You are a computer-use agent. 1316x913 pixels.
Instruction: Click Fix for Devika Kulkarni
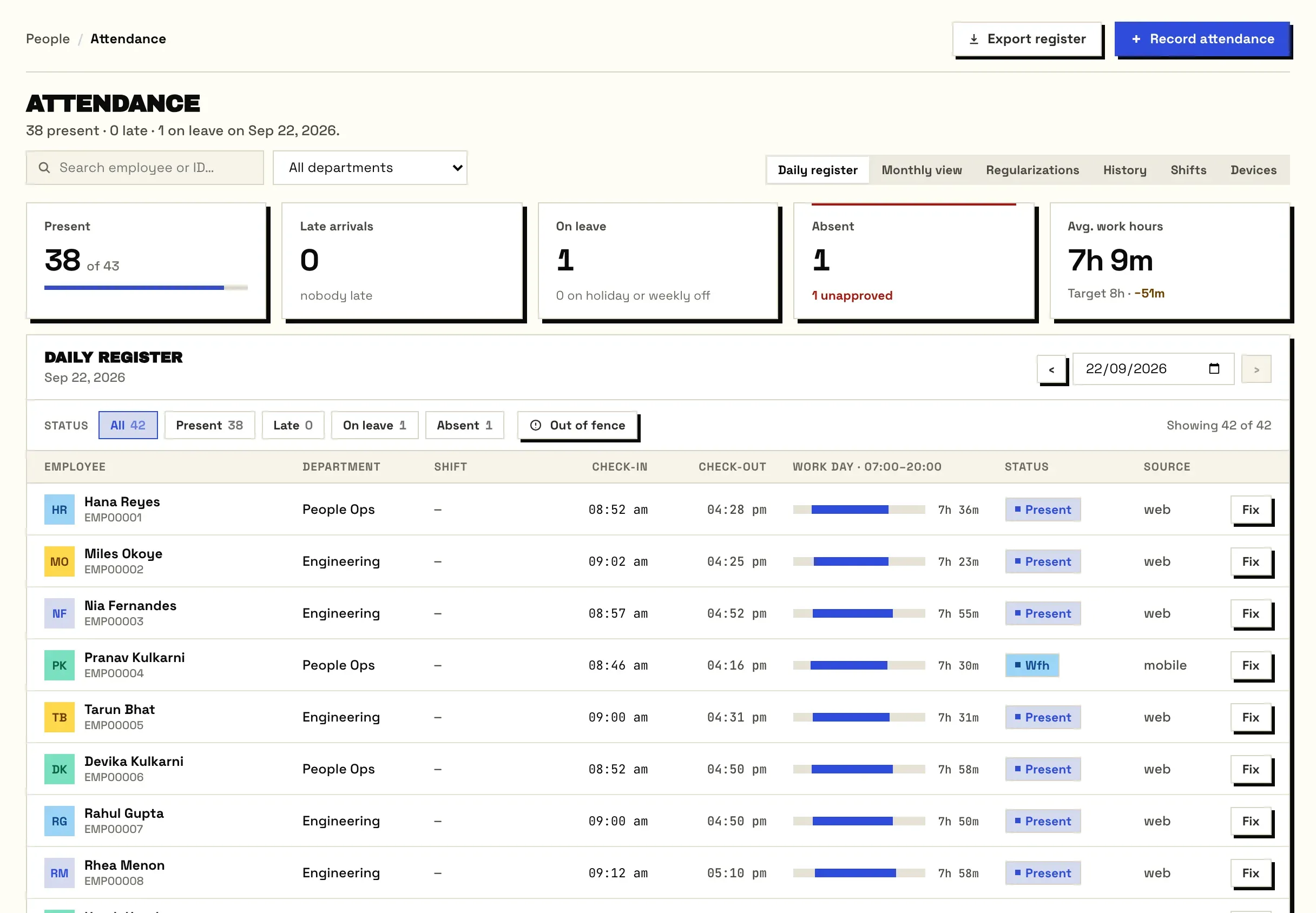[1251, 770]
